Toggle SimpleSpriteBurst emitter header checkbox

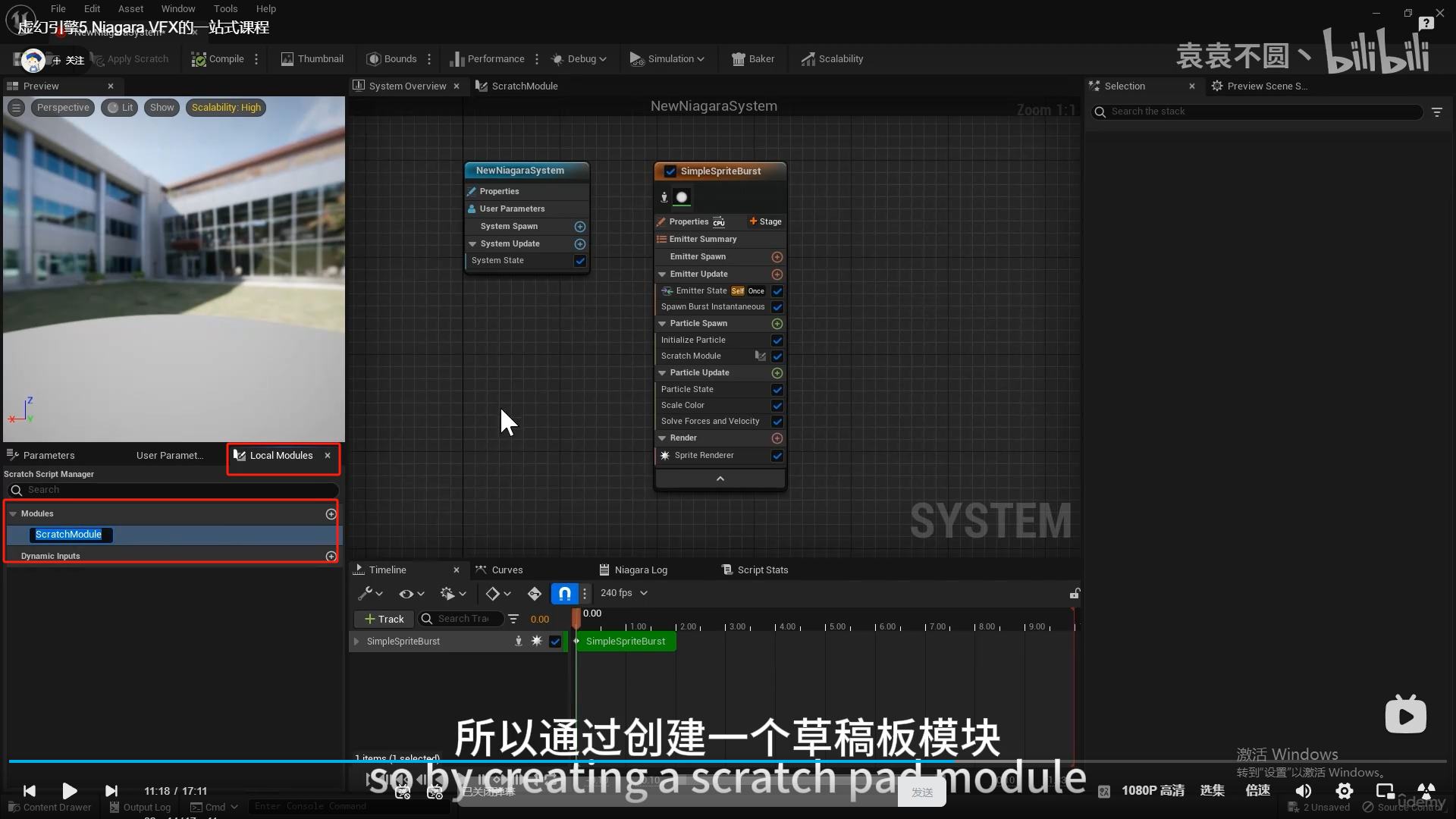670,171
